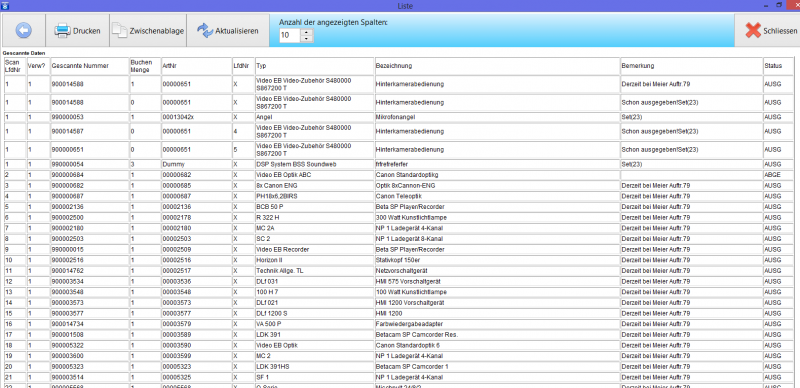The height and width of the screenshot is (388, 800).
Task: Select Betacam SP Camcorder Res. cell
Action: 497,335
